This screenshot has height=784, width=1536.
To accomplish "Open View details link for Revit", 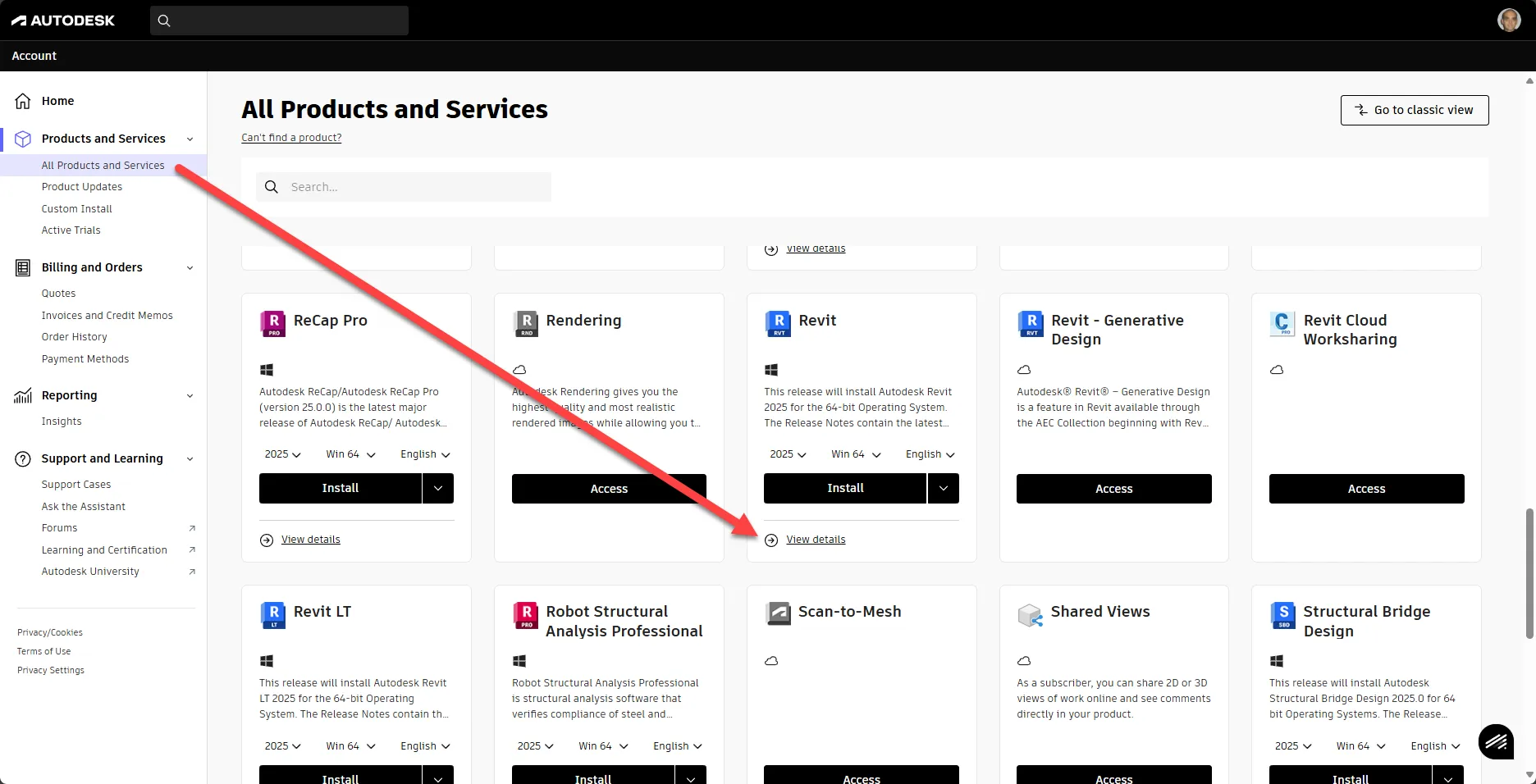I will (816, 540).
